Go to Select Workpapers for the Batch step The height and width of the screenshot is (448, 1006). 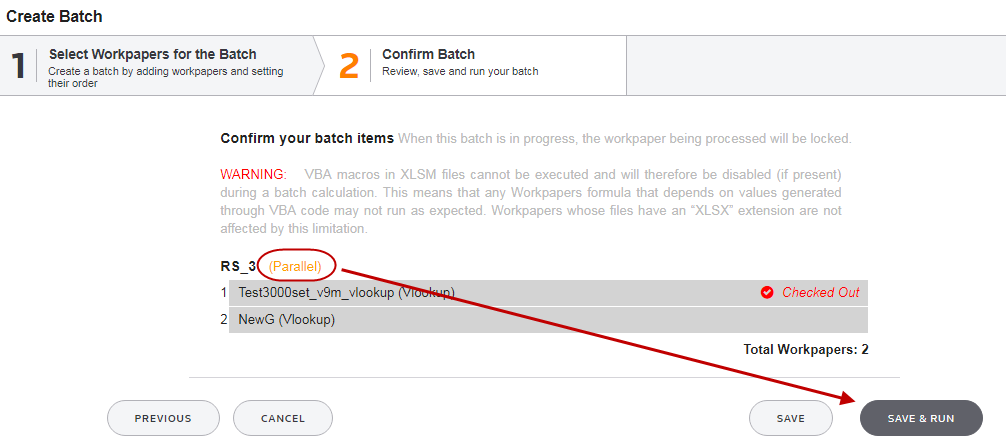click(x=153, y=55)
